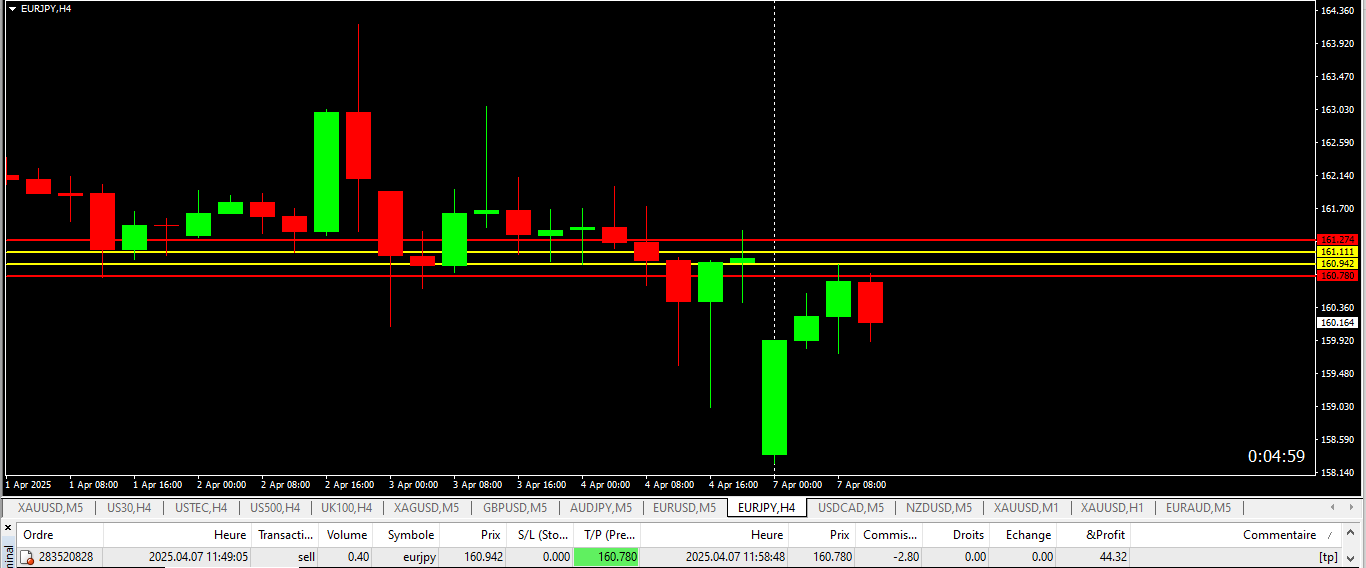Click the red 161.274 price level label
The width and height of the screenshot is (1366, 568).
(1337, 240)
